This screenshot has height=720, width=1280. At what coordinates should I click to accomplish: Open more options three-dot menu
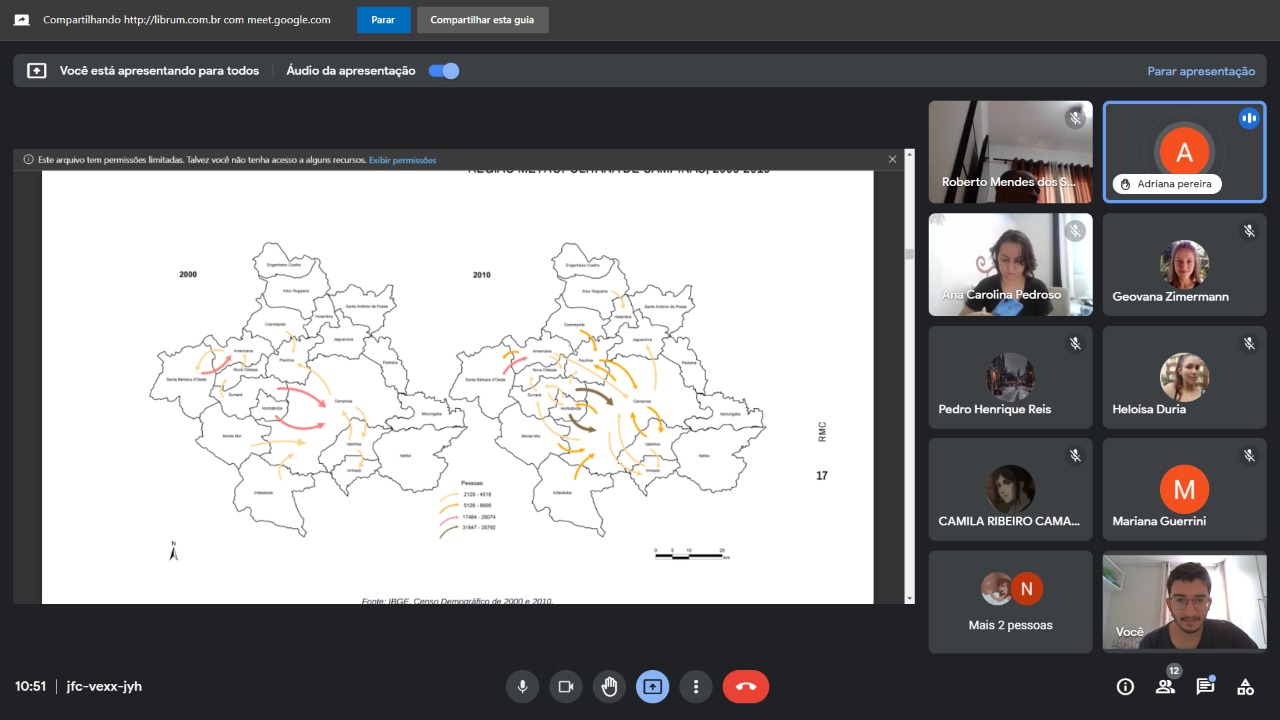click(x=696, y=686)
